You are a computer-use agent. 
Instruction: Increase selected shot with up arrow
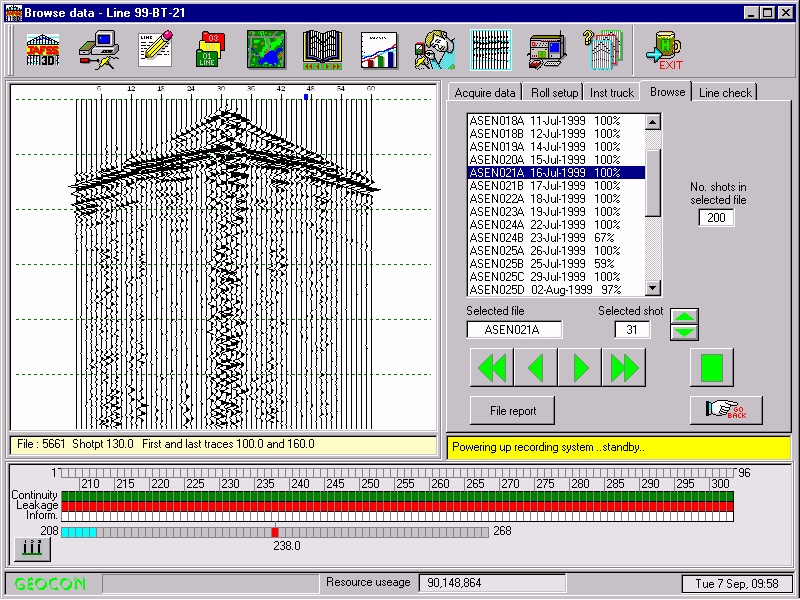[x=684, y=317]
